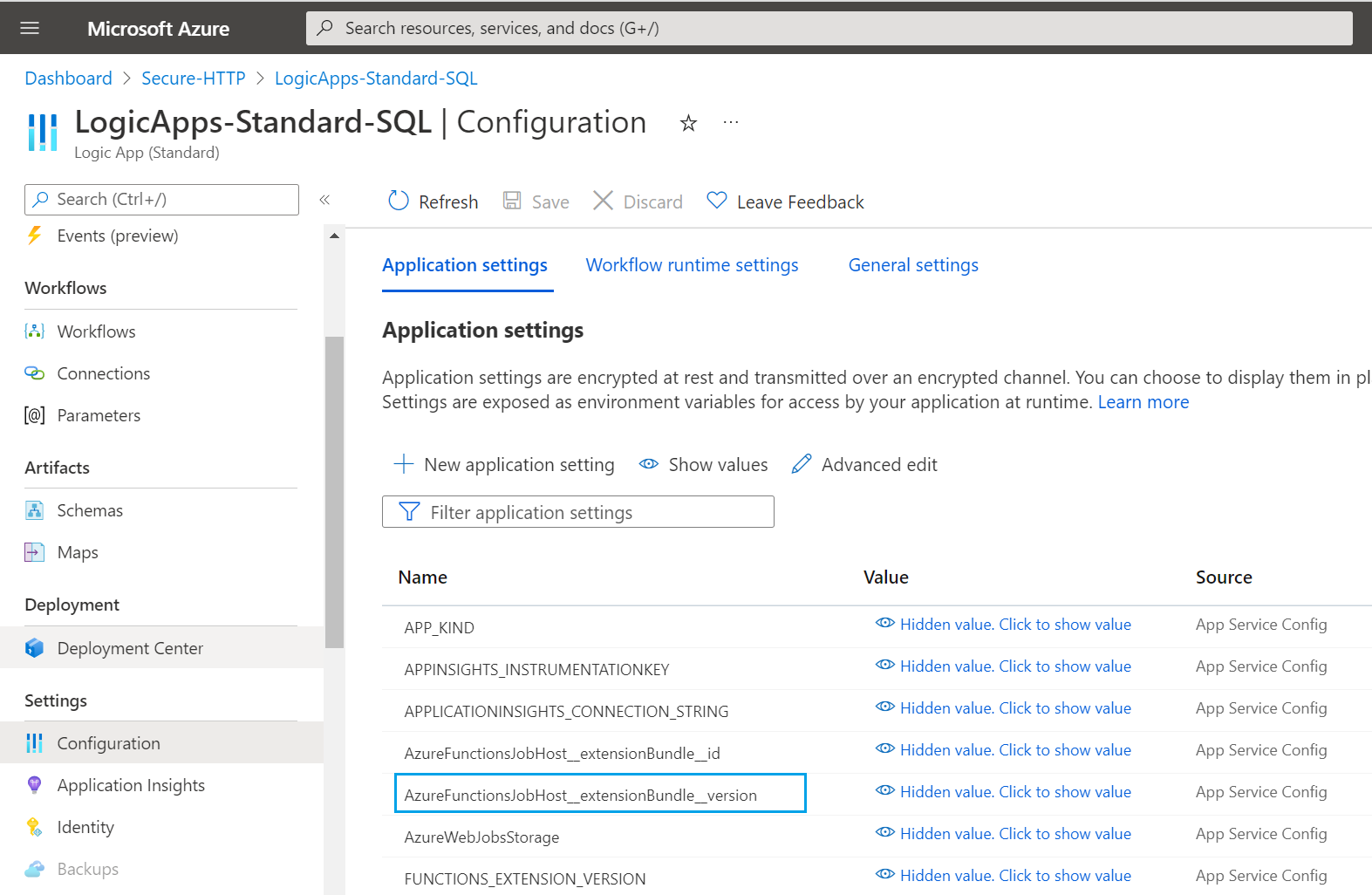Navigate to Secure-HTTP breadcrumb
Image resolution: width=1372 pixels, height=895 pixels.
[x=194, y=79]
